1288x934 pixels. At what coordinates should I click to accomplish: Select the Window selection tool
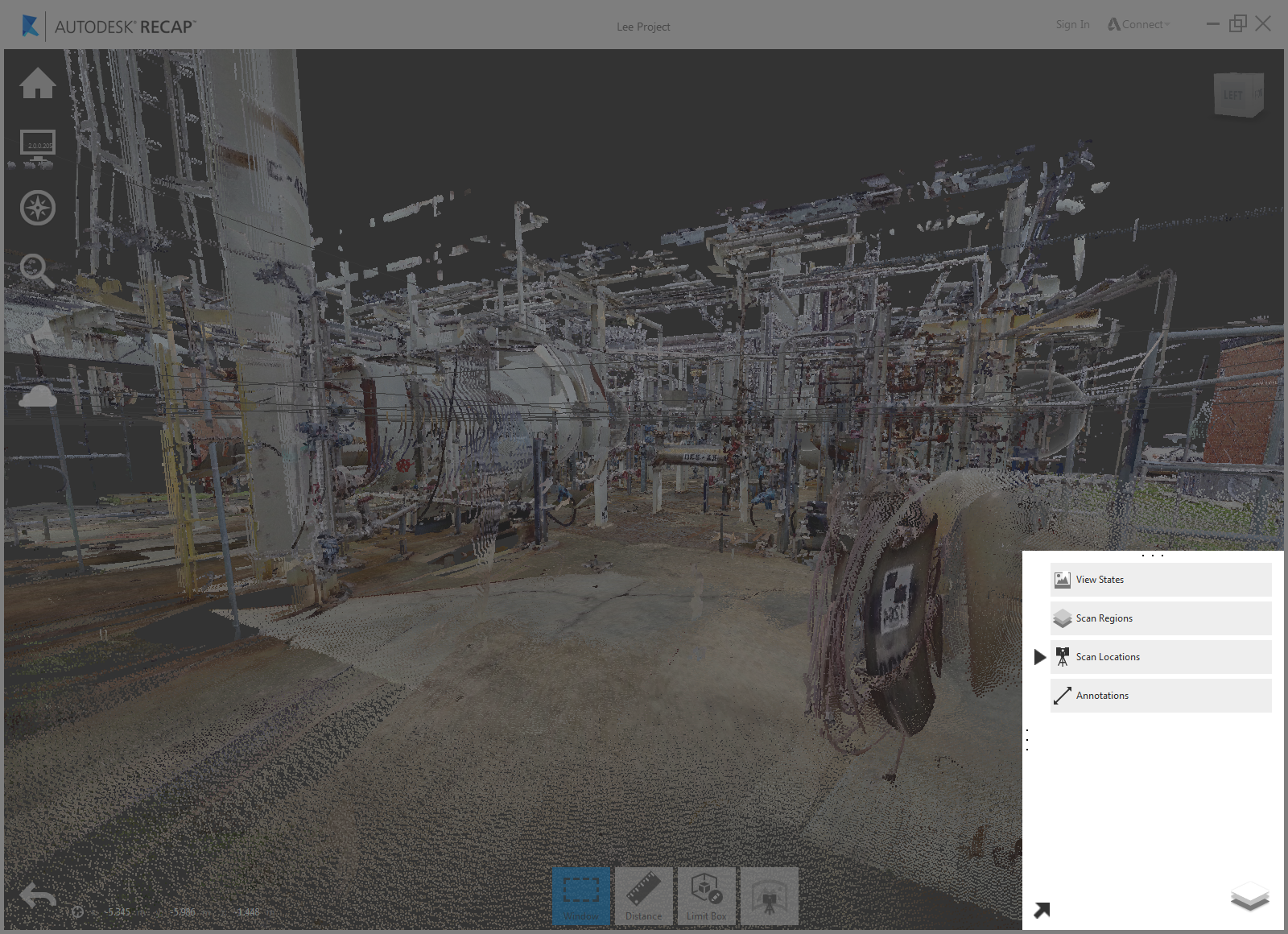[x=581, y=896]
